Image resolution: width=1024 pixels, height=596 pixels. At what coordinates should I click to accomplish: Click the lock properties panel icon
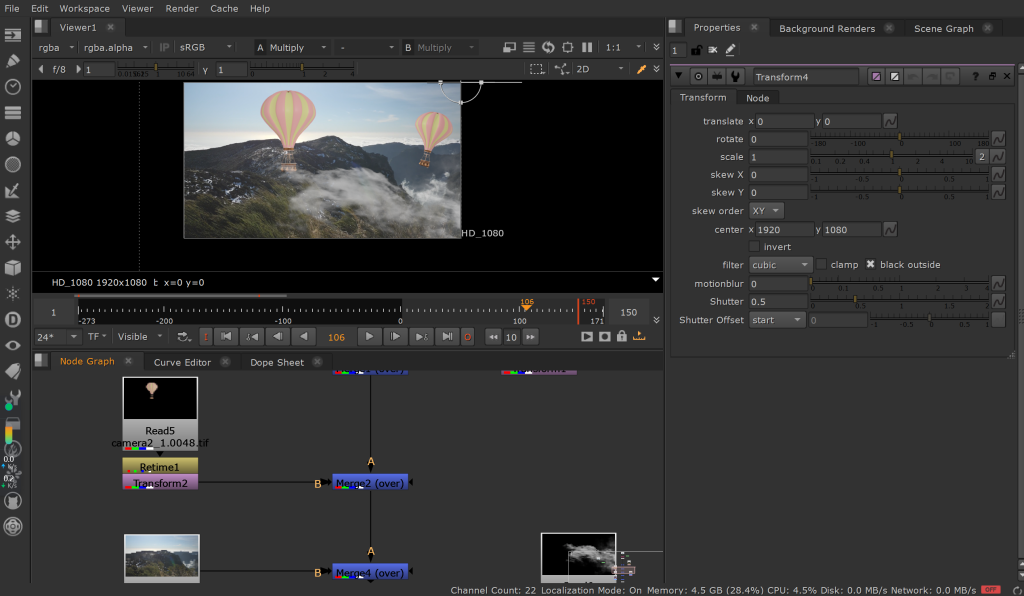pos(696,50)
